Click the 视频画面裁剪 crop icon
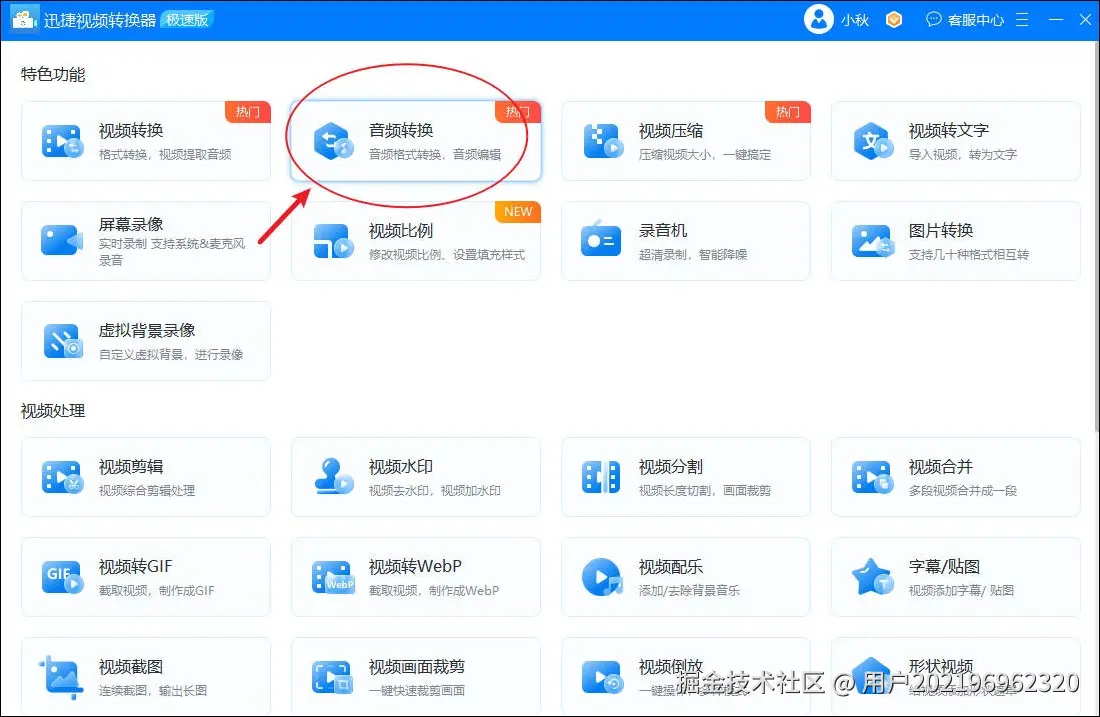The height and width of the screenshot is (717, 1100). click(x=332, y=678)
